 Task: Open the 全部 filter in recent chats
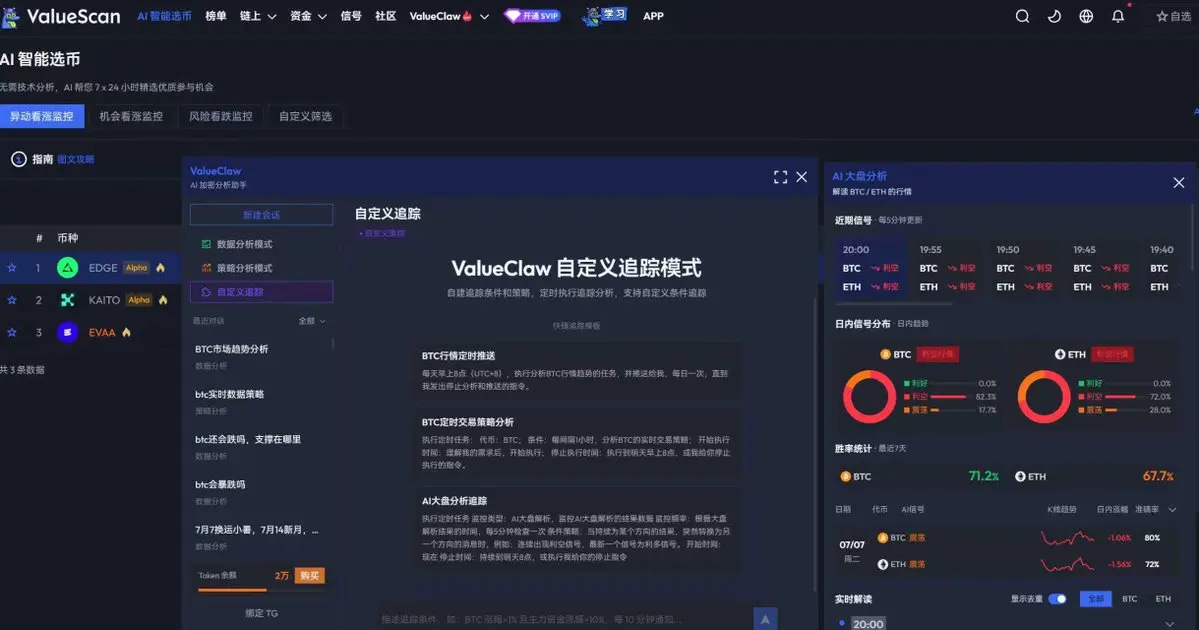click(x=311, y=321)
